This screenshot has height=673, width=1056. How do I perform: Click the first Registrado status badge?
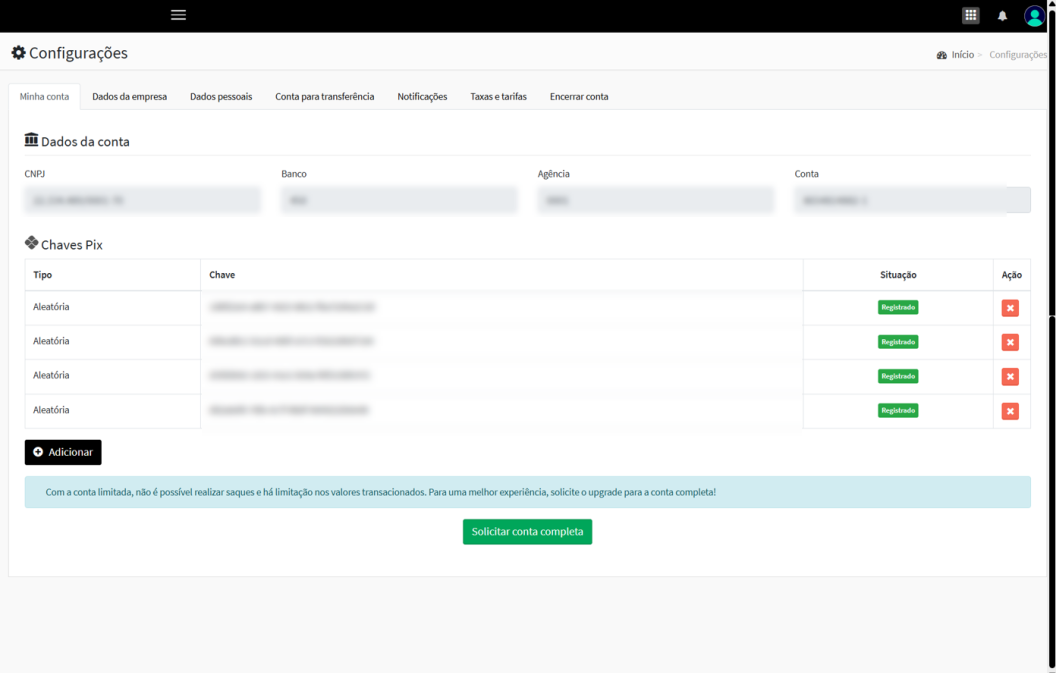pyautogui.click(x=897, y=308)
